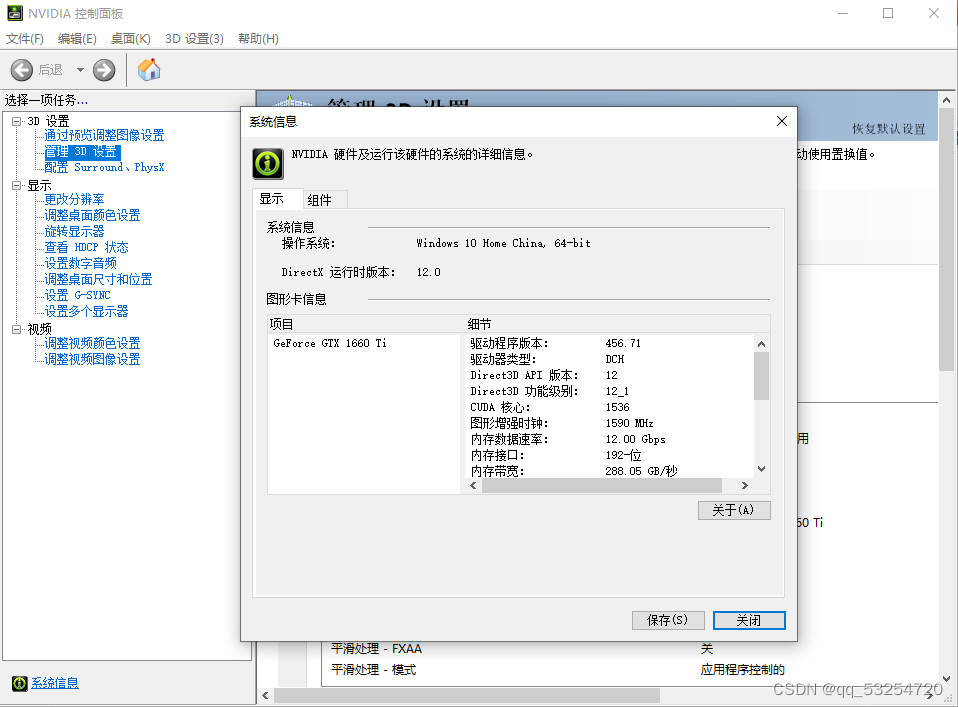The image size is (958, 707).
Task: Select 旋转显示器 in the tree
Action: pos(74,231)
